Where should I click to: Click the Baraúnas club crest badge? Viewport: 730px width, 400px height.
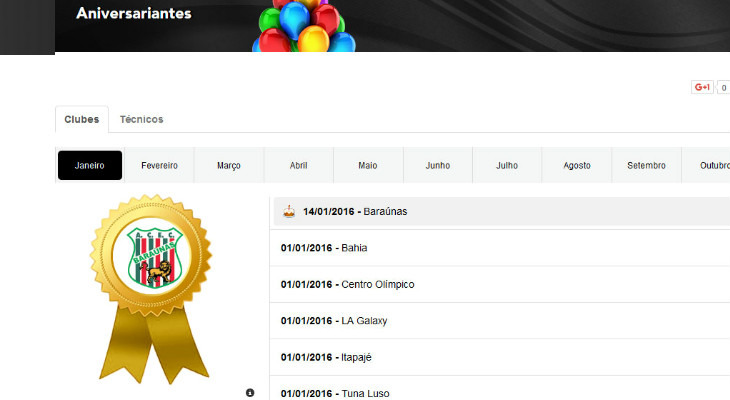point(153,256)
